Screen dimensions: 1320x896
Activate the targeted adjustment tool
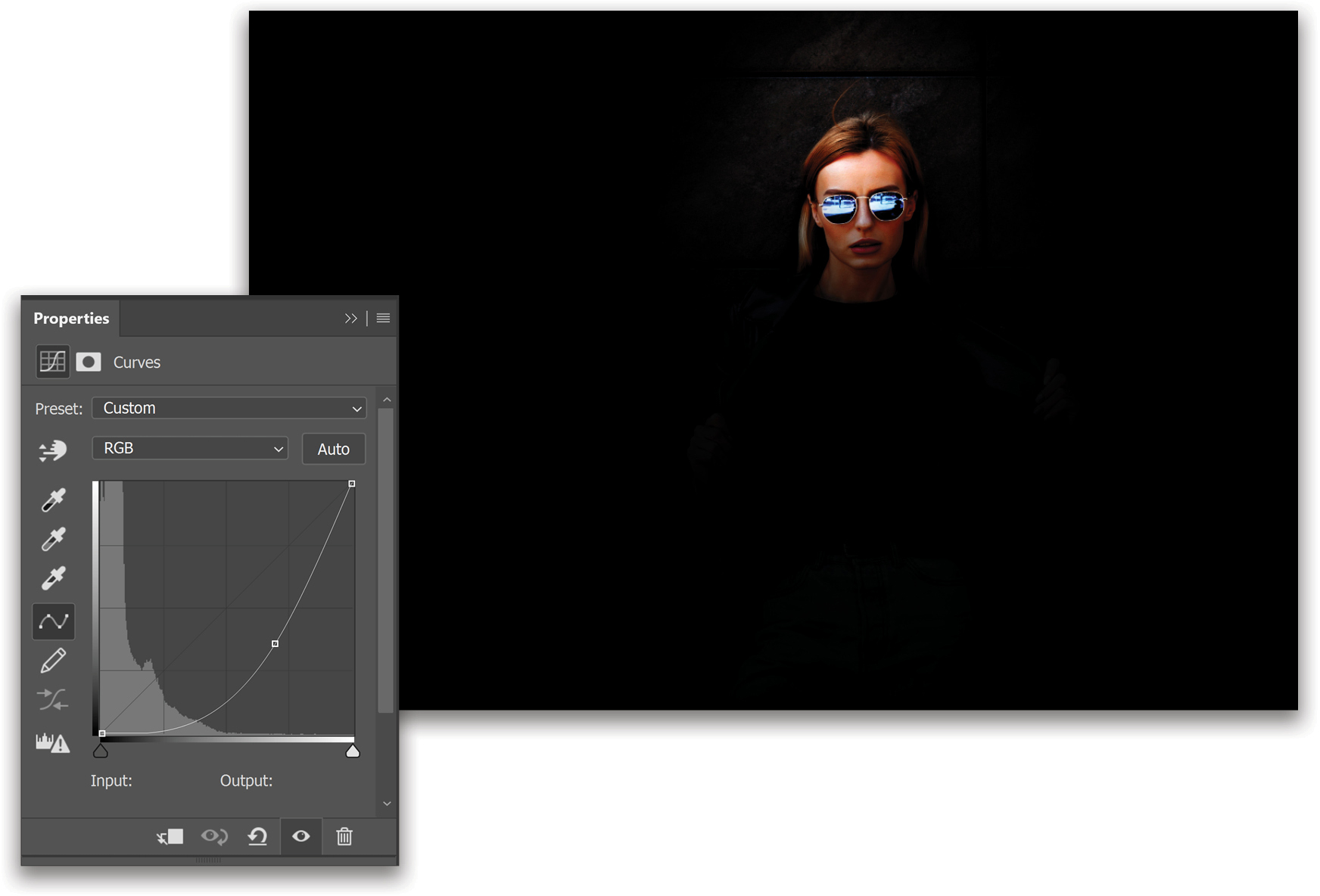[x=53, y=449]
